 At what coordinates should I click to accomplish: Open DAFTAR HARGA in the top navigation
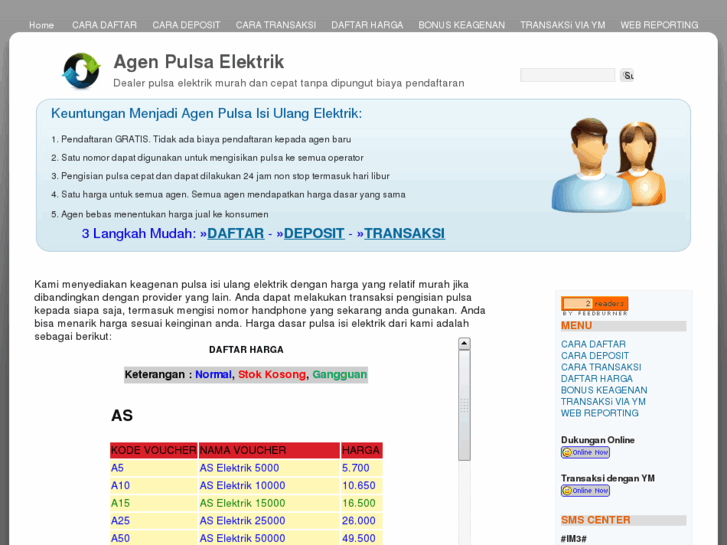click(x=367, y=25)
